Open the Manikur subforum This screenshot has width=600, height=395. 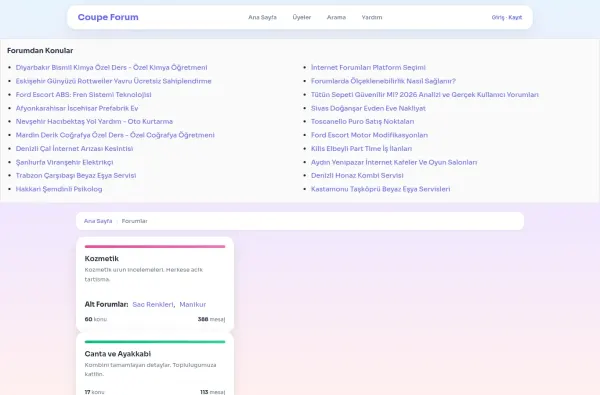pyautogui.click(x=192, y=305)
